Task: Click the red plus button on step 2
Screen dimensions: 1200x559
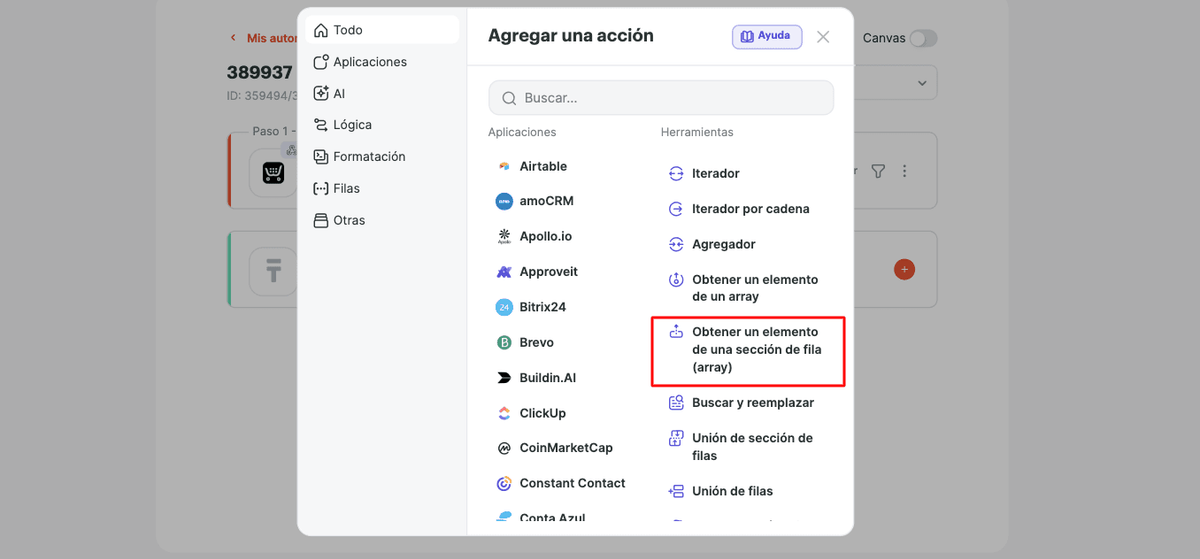Action: 905,269
